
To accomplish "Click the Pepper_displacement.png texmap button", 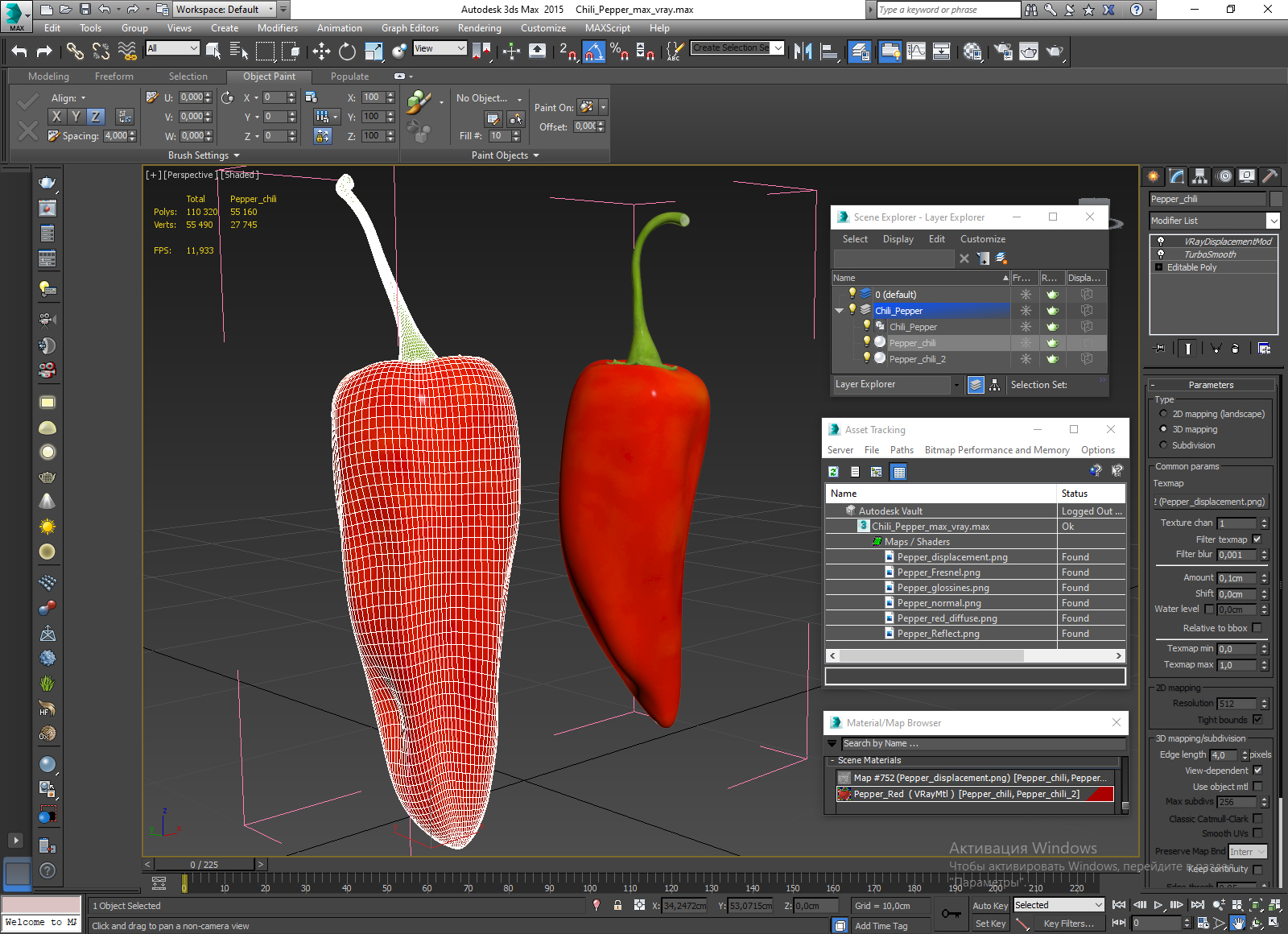I will point(1211,502).
